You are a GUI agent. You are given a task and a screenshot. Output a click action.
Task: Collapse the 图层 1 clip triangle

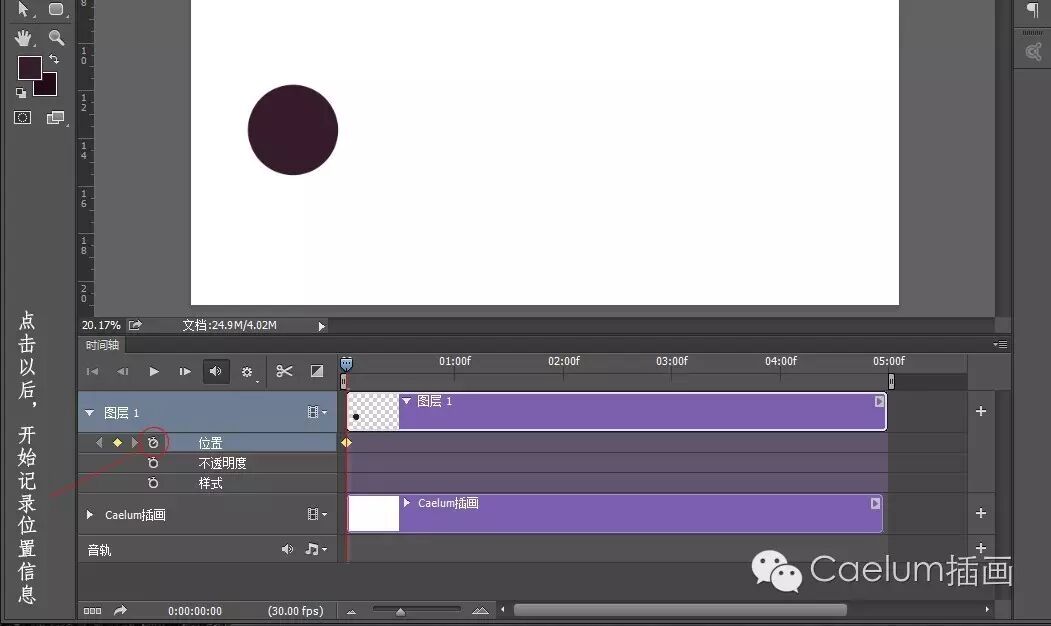point(406,401)
